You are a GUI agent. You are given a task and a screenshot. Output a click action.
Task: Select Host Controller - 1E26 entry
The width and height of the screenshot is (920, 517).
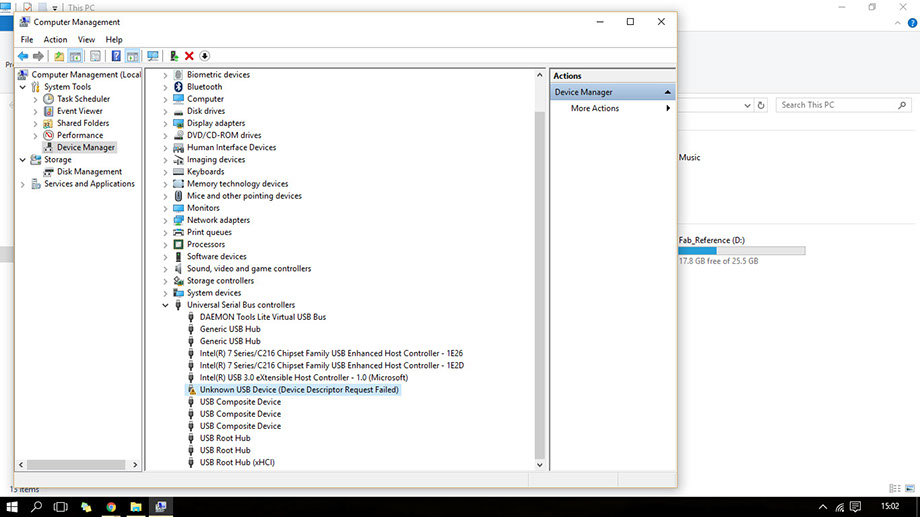tap(331, 353)
